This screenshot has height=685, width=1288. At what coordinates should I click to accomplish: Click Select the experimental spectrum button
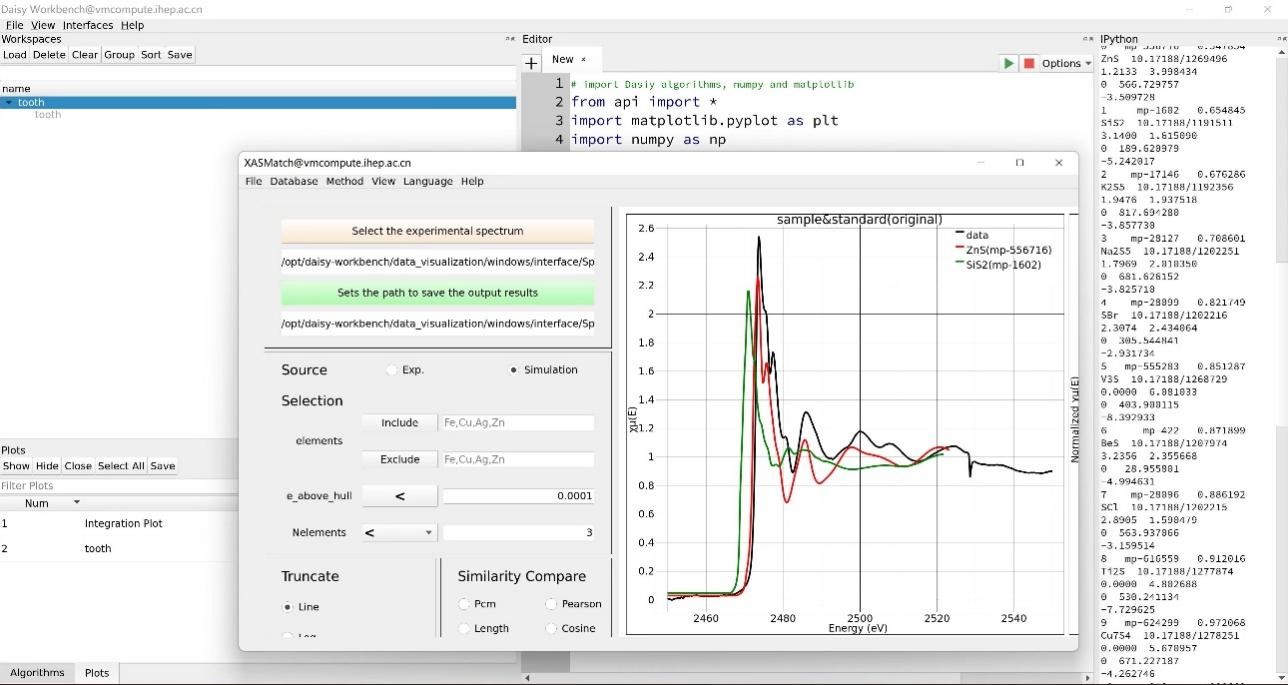tap(437, 231)
